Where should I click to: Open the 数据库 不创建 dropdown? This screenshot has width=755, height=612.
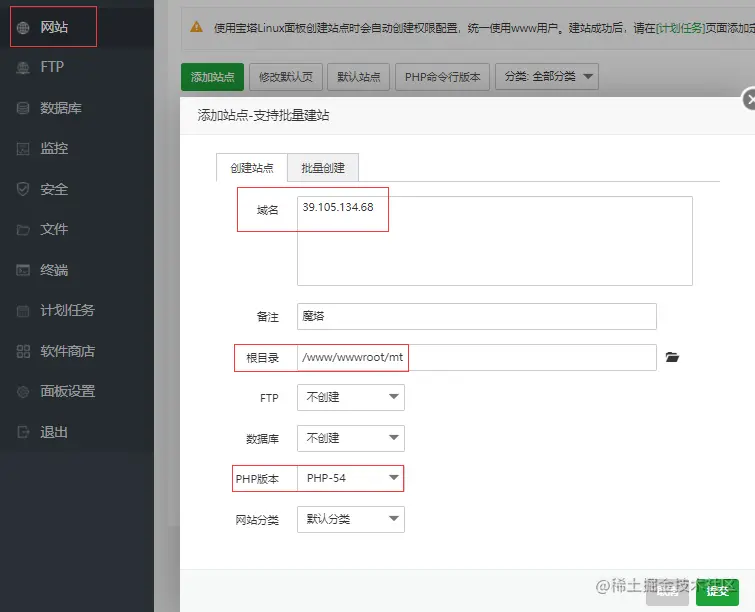point(351,438)
